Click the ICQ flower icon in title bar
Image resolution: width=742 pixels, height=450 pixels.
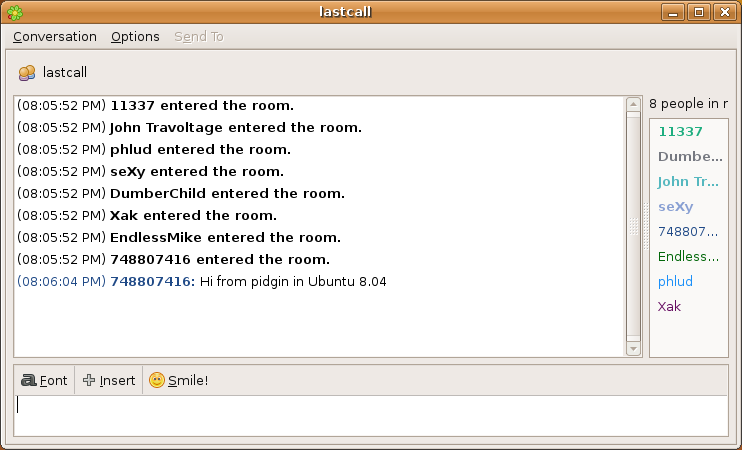point(14,12)
